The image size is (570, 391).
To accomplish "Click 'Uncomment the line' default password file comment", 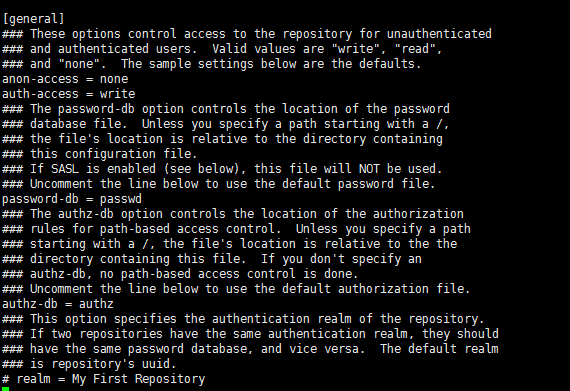I will [x=219, y=184].
